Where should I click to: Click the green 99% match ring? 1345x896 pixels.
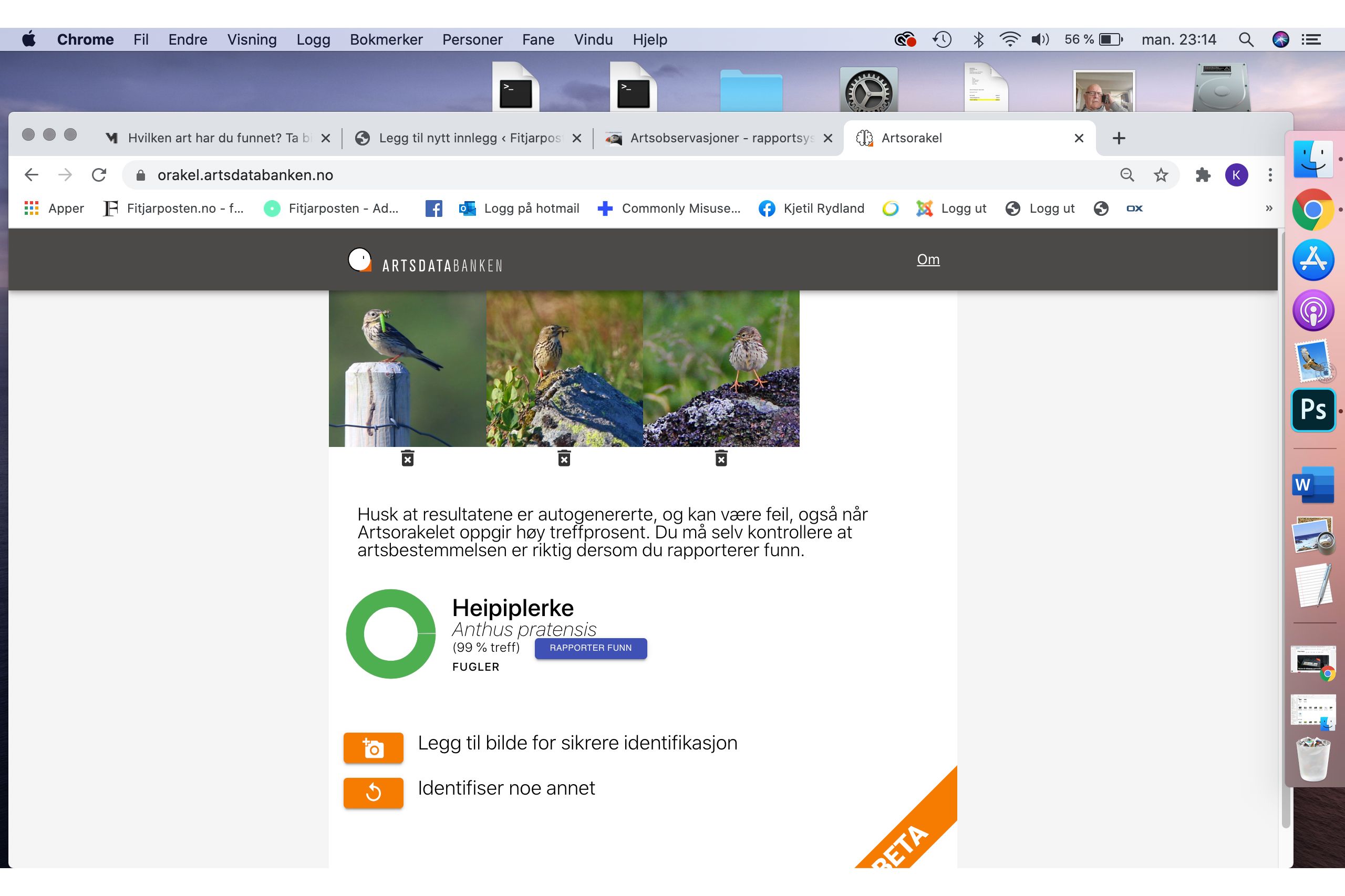390,634
